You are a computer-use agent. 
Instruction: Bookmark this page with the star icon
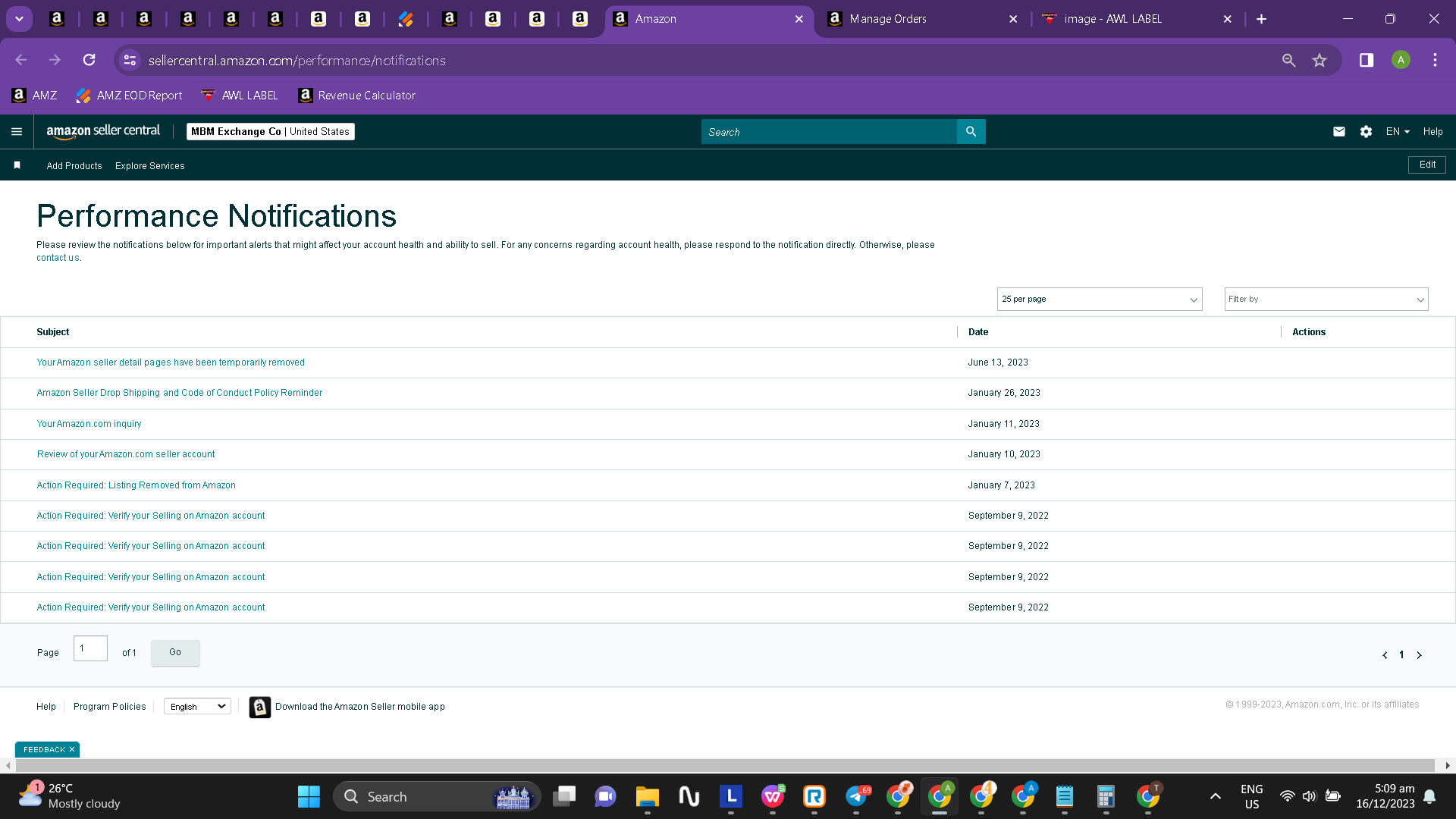click(1319, 61)
